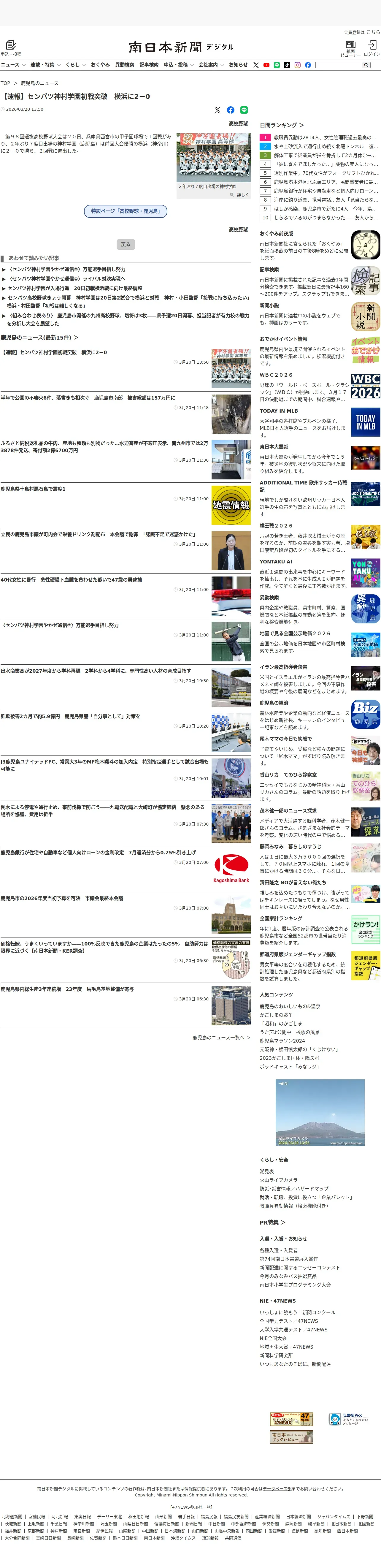Open 北海道新聞 link in footer
This screenshot has width=381, height=1568.
tap(12, 1517)
